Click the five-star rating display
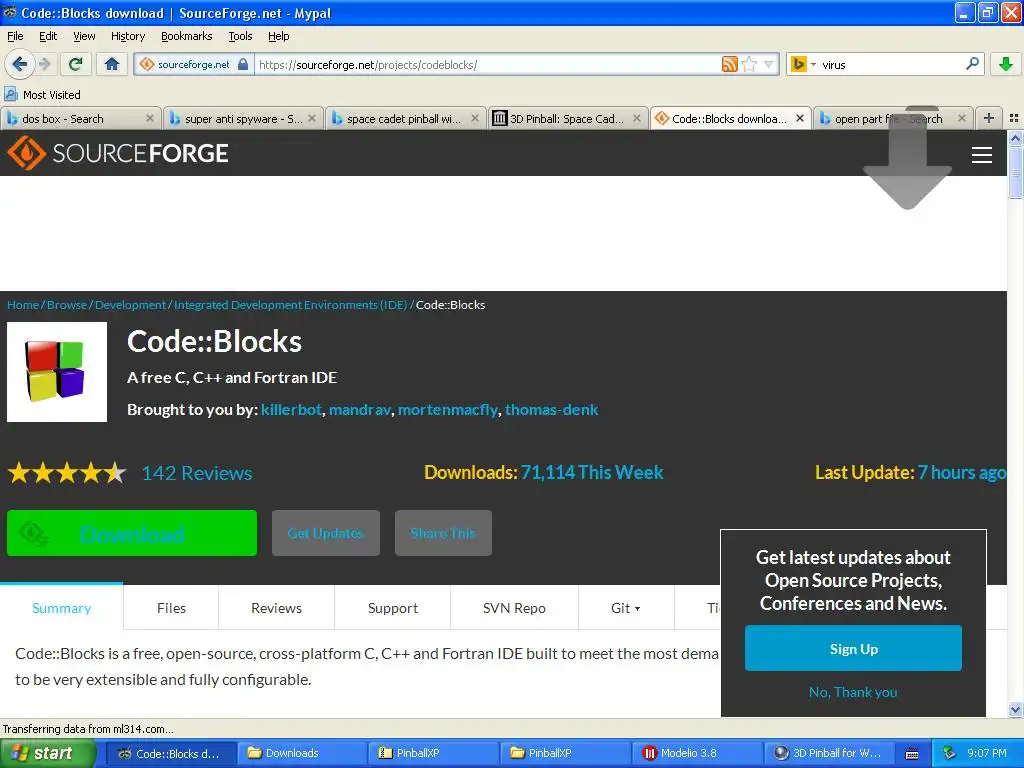This screenshot has width=1024, height=768. (x=67, y=472)
